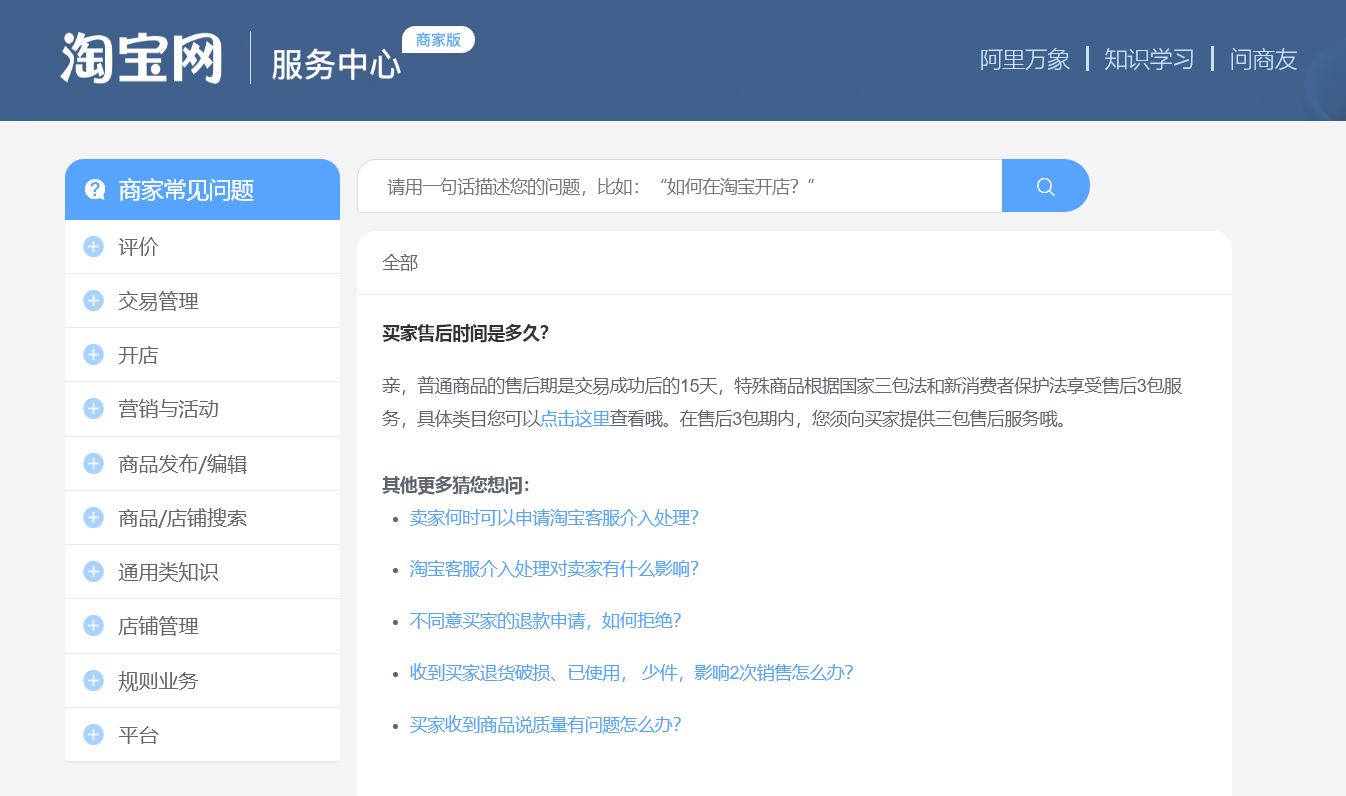1346x796 pixels.
Task: Expand the 店铺管理 plus icon
Action: (x=94, y=625)
